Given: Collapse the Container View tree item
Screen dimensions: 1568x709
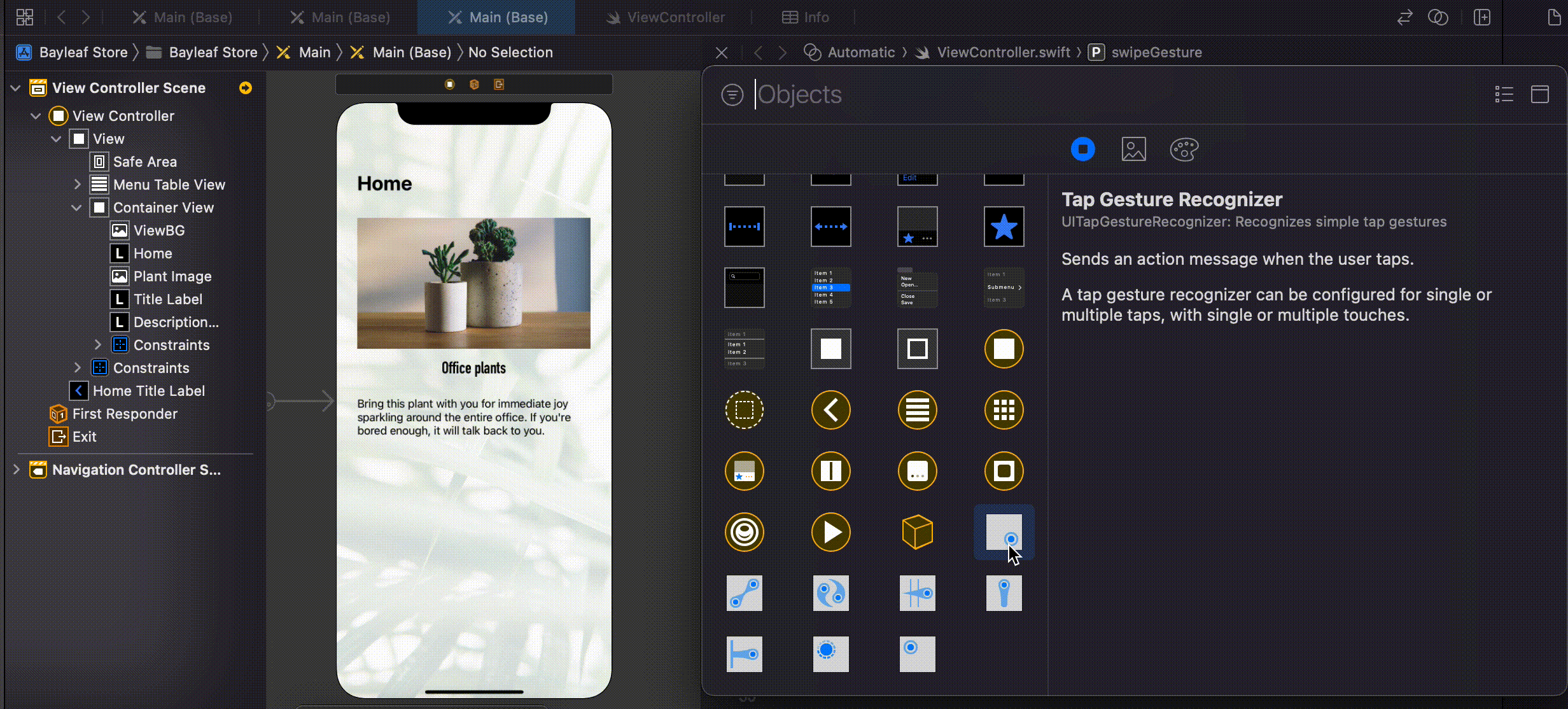Looking at the screenshot, I should coord(77,207).
